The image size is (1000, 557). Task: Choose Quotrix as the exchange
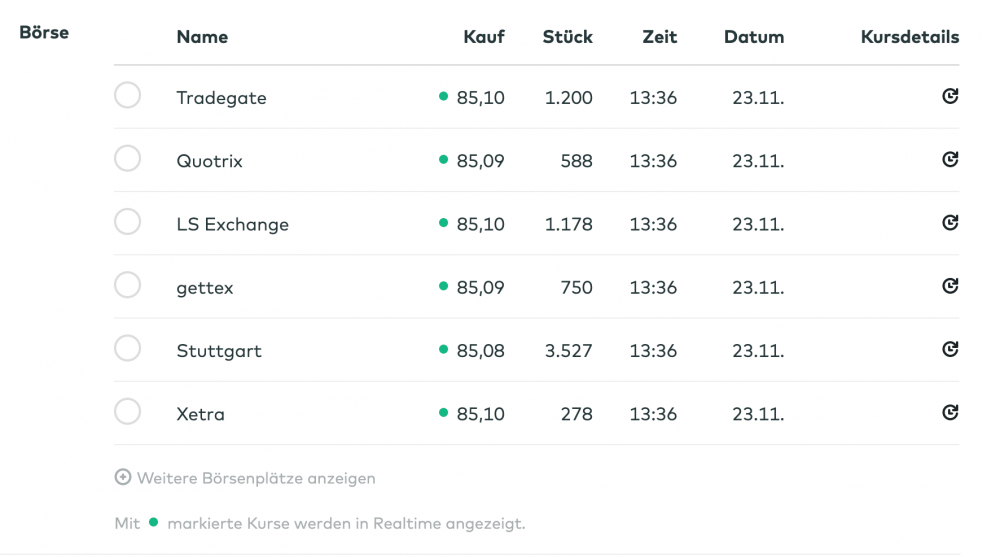point(127,159)
